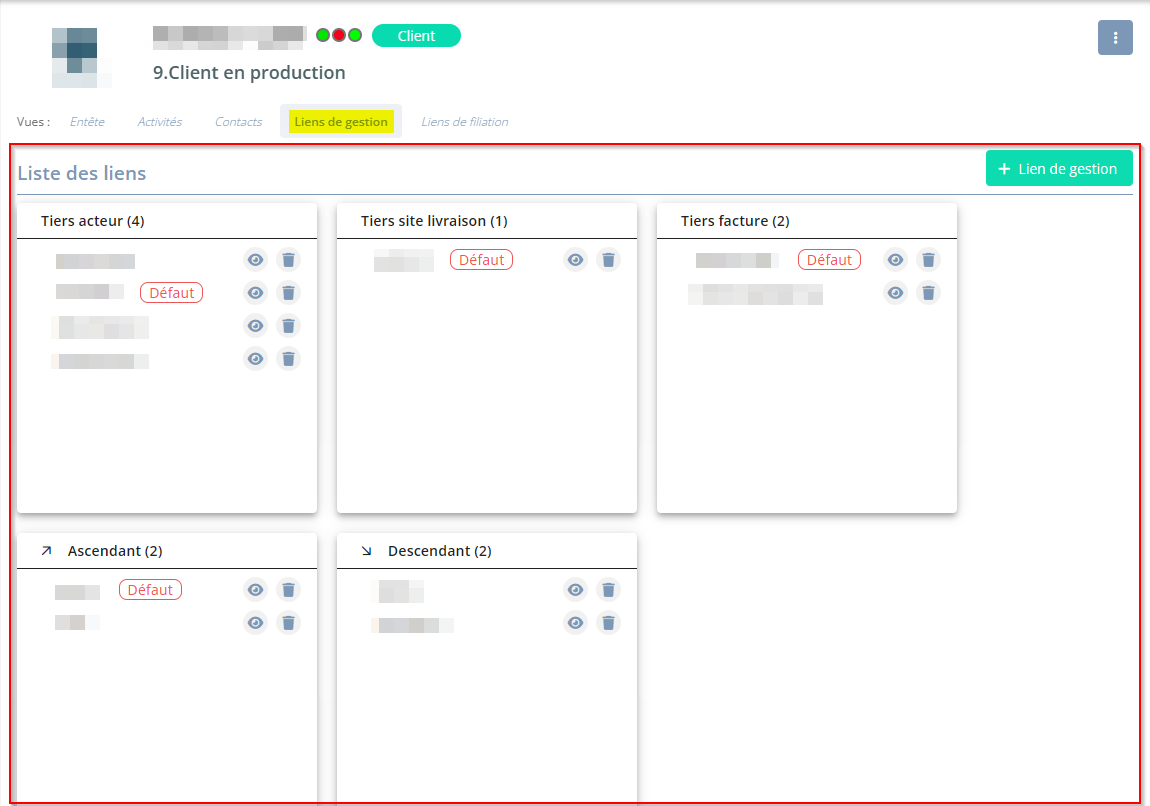
Task: Click the Client status badge
Action: (416, 36)
